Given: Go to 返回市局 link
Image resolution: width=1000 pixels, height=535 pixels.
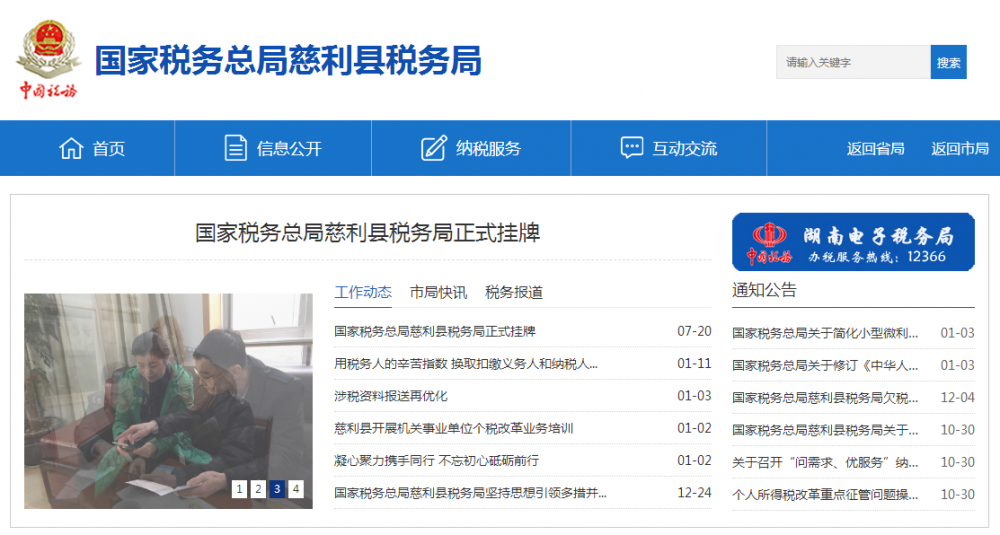Looking at the screenshot, I should [x=959, y=148].
